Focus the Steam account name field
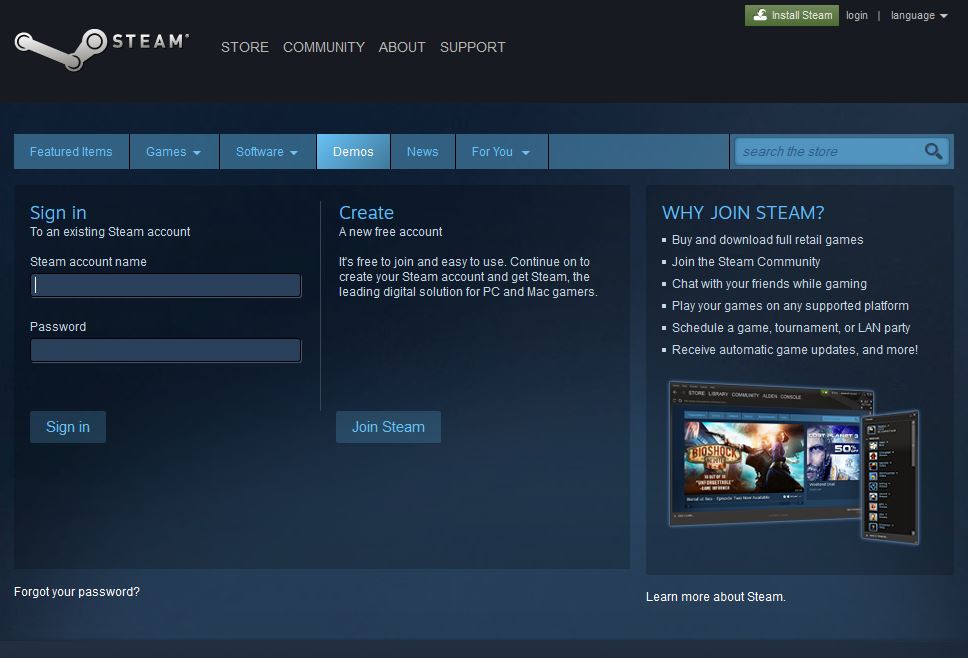Screen dimensions: 968x658 [165, 285]
